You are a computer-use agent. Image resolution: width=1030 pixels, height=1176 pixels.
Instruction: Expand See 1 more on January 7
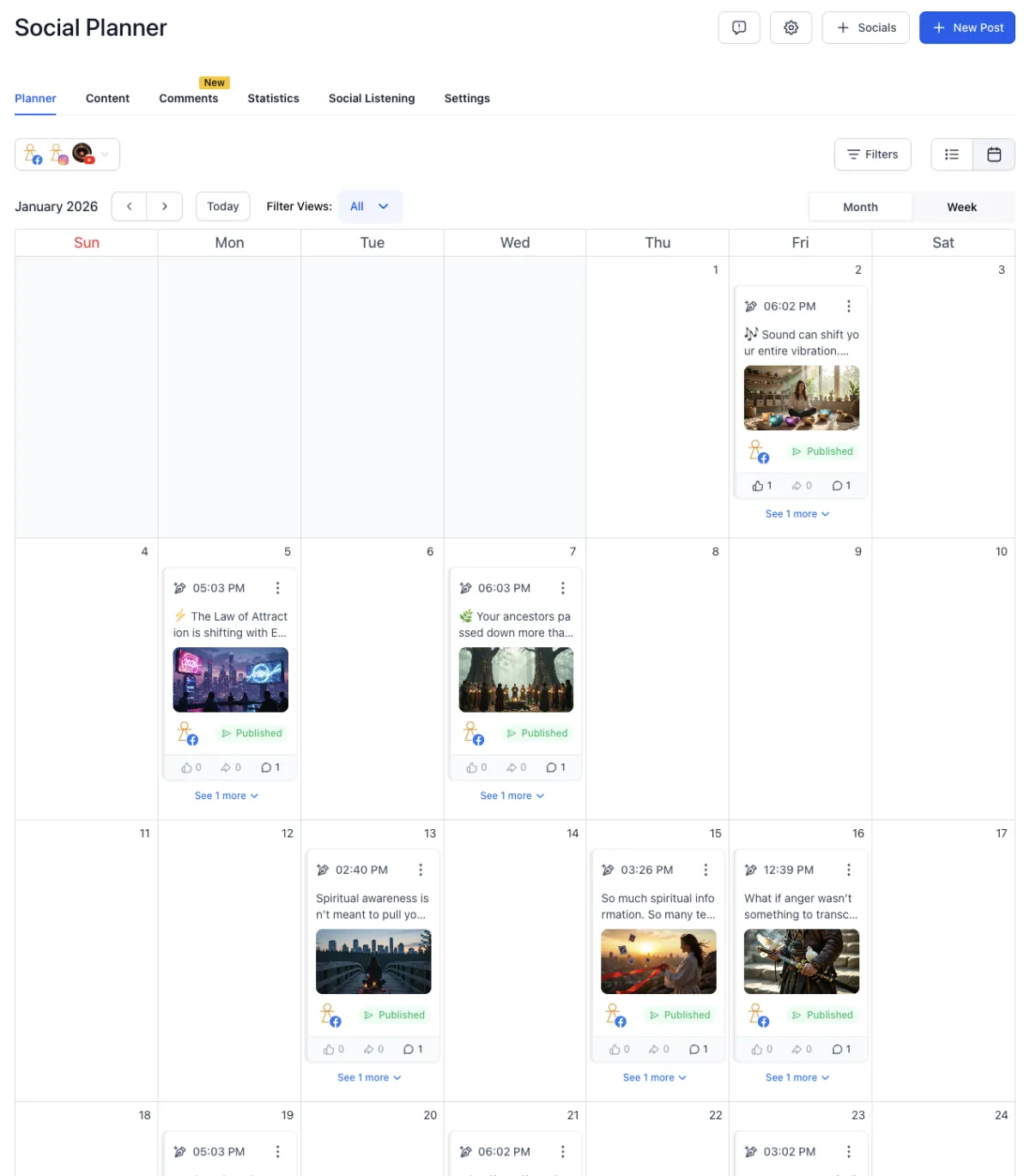pyautogui.click(x=512, y=796)
